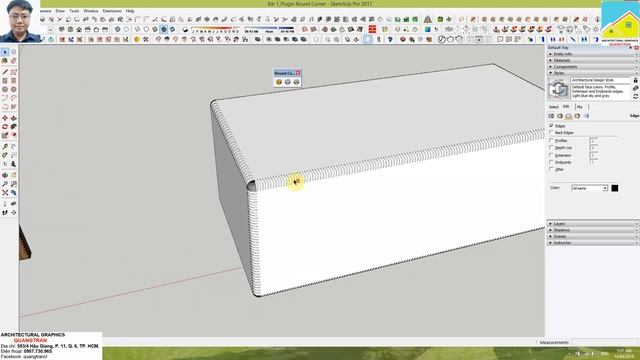
Task: Expand the Instructor panel
Action: point(592,242)
